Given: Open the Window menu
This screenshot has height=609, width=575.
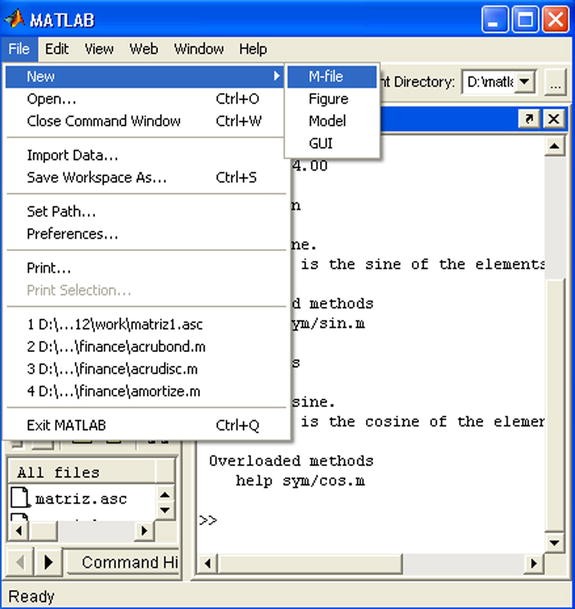Looking at the screenshot, I should pyautogui.click(x=199, y=49).
